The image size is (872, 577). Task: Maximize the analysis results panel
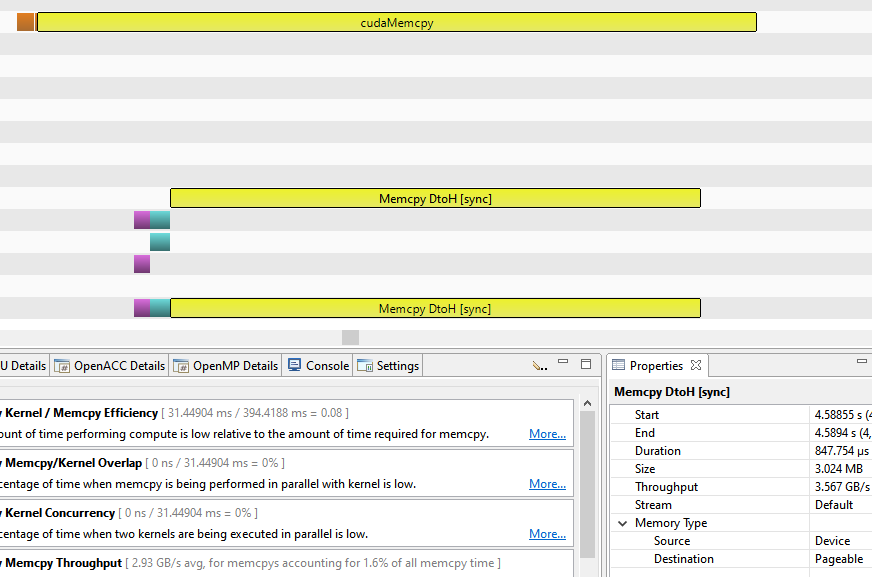point(586,364)
